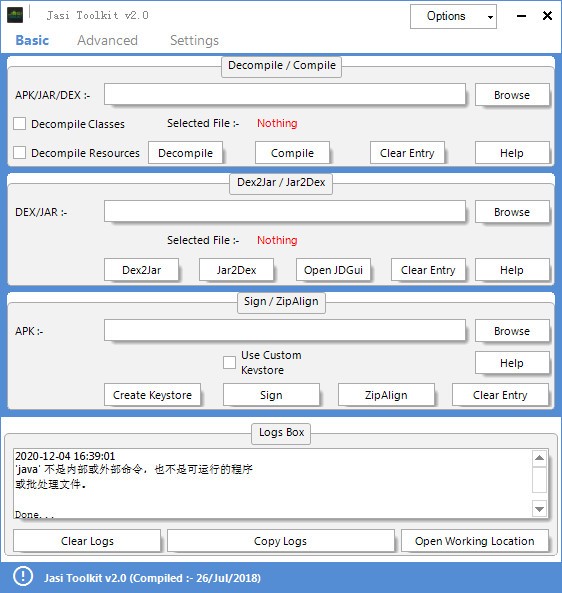Click the Decompile button
The height and width of the screenshot is (593, 562).
tap(185, 153)
